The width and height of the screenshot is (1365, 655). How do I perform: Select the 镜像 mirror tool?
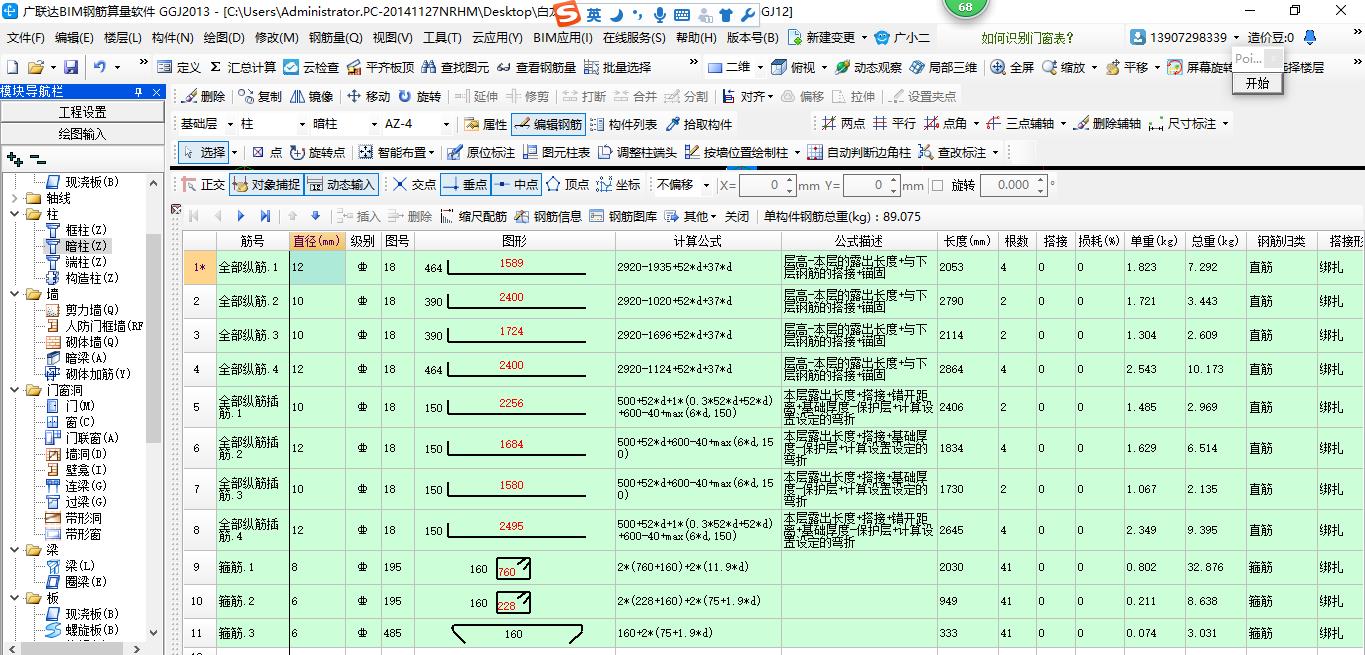(x=312, y=97)
